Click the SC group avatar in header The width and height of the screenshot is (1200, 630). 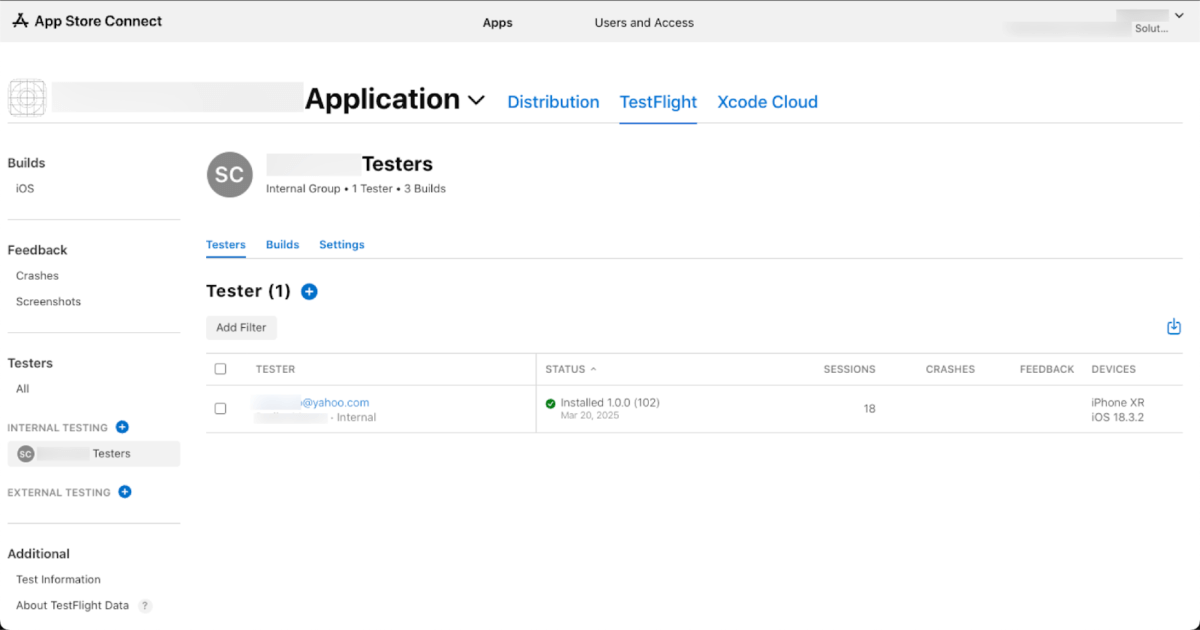click(229, 174)
